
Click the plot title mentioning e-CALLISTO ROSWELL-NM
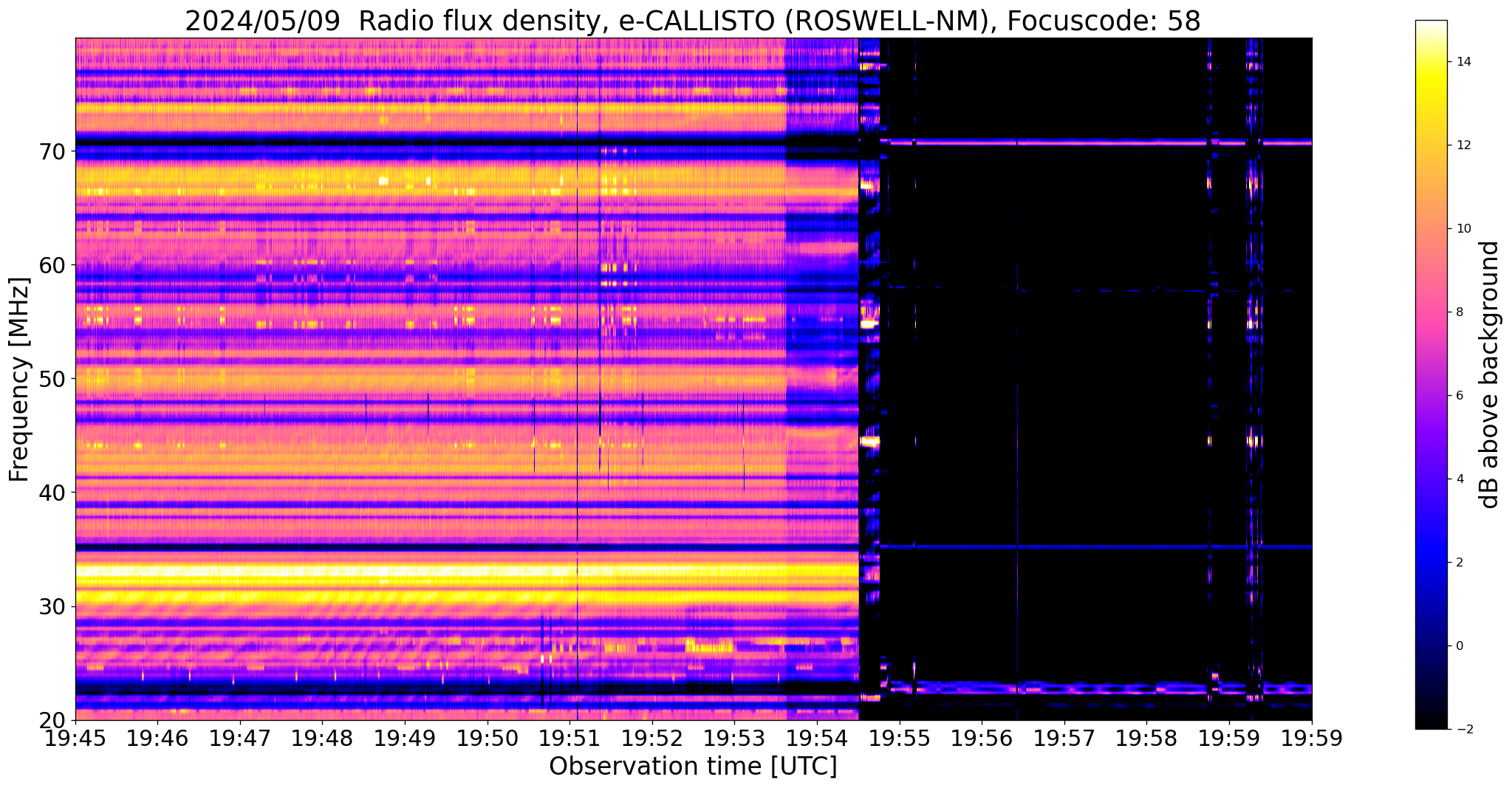point(693,21)
